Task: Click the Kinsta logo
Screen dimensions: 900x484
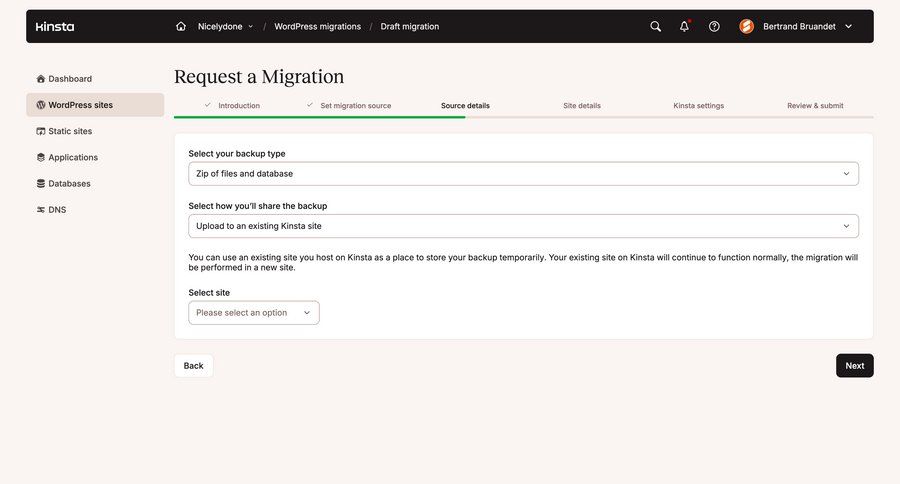Action: (x=55, y=27)
